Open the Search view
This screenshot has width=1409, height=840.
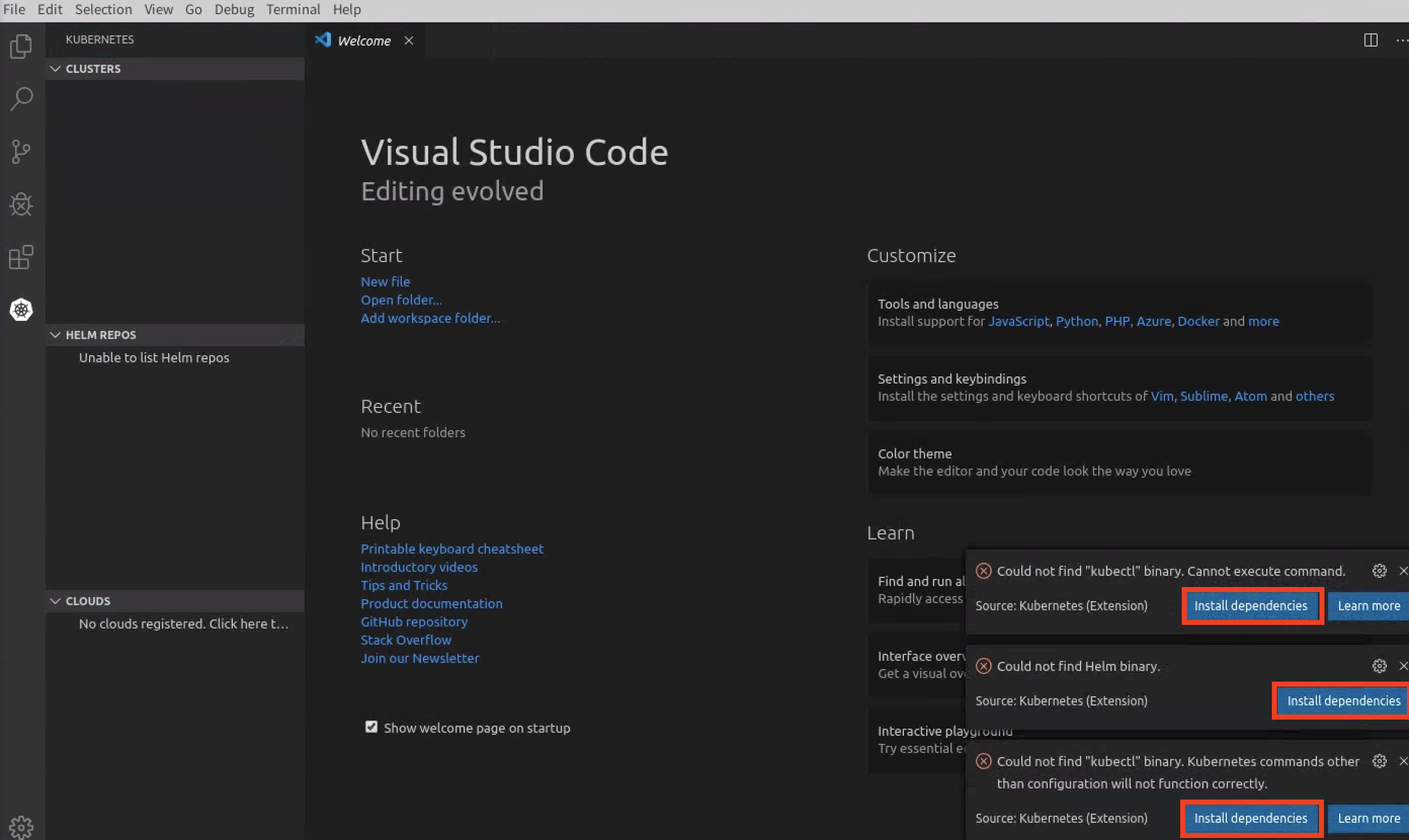[x=21, y=99]
